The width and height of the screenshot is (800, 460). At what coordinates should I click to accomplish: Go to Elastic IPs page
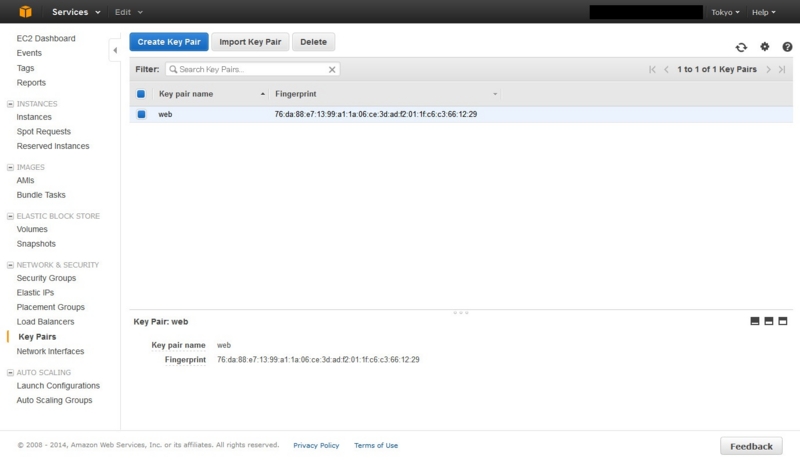pos(35,293)
